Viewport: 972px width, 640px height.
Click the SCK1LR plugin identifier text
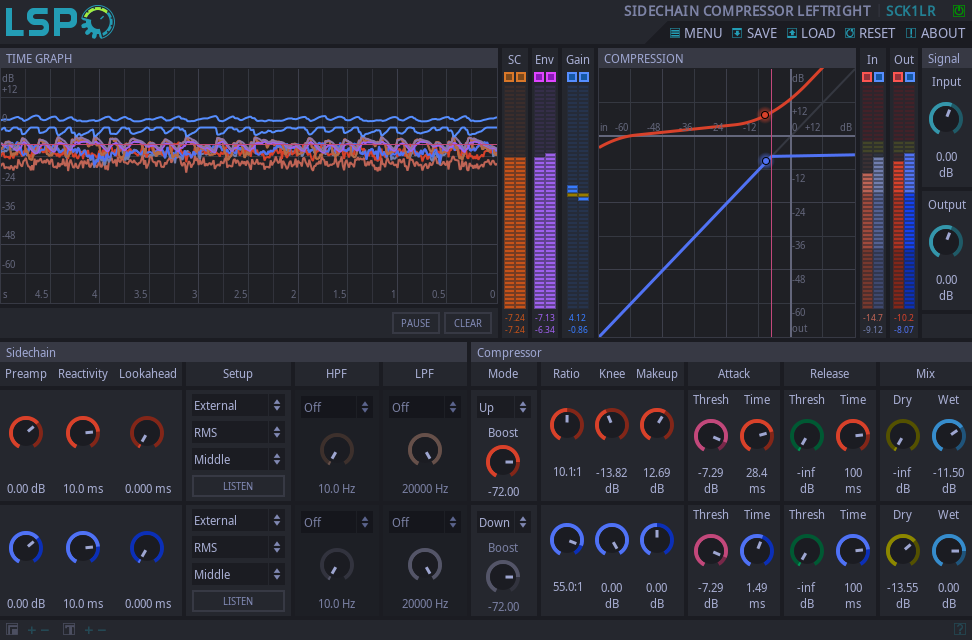(x=911, y=11)
